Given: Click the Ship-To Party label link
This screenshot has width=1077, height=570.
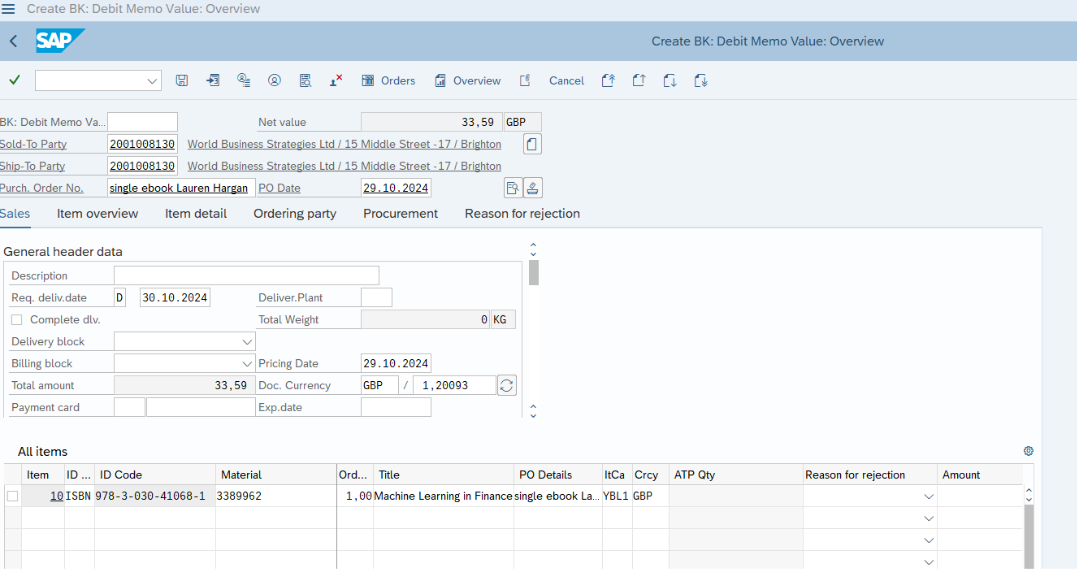Looking at the screenshot, I should coord(32,166).
